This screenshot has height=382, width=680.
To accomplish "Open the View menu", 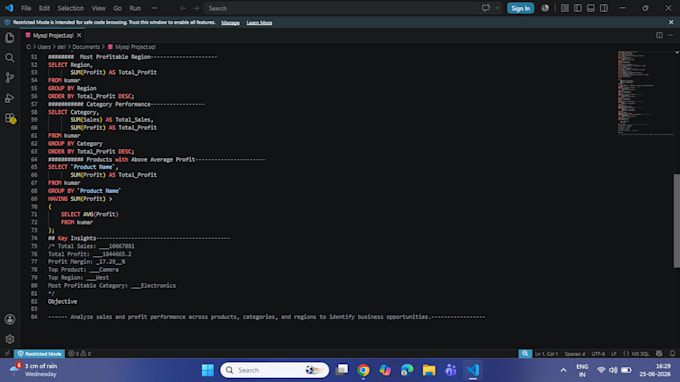I will pos(98,8).
